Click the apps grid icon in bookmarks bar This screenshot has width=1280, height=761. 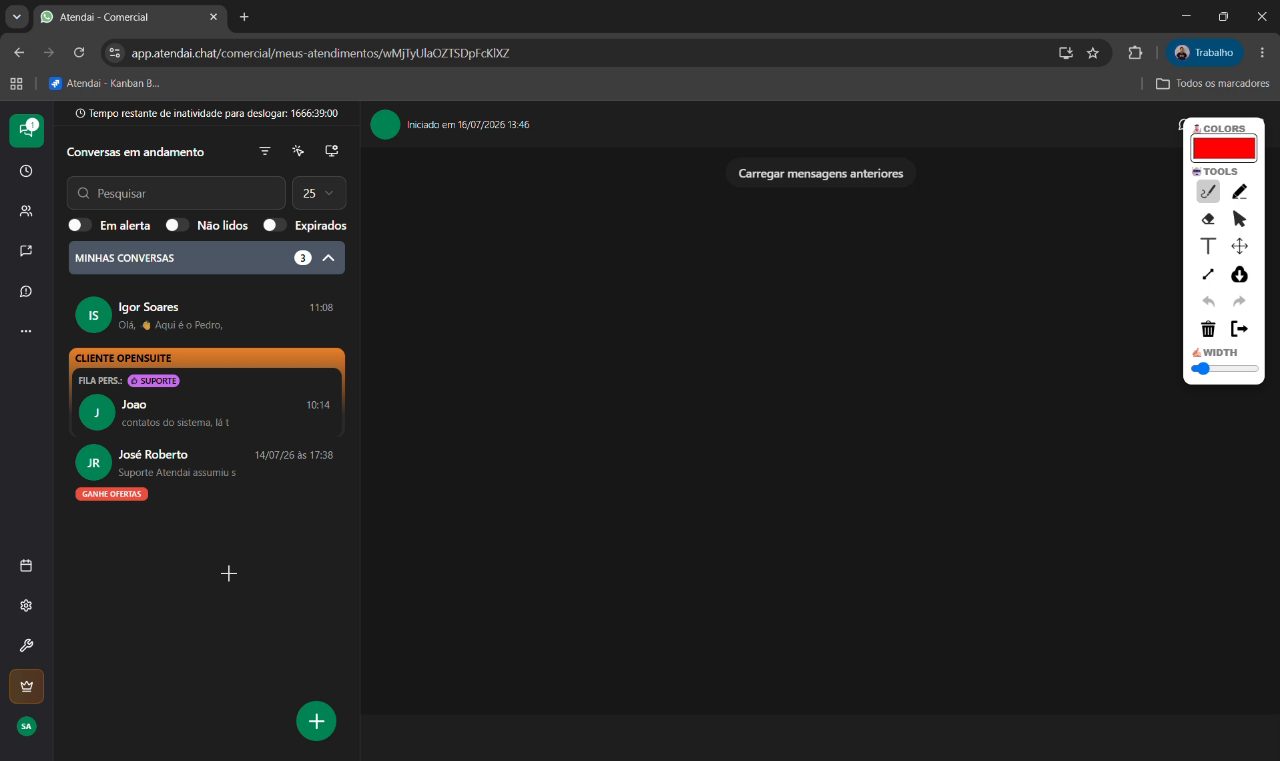[x=16, y=83]
